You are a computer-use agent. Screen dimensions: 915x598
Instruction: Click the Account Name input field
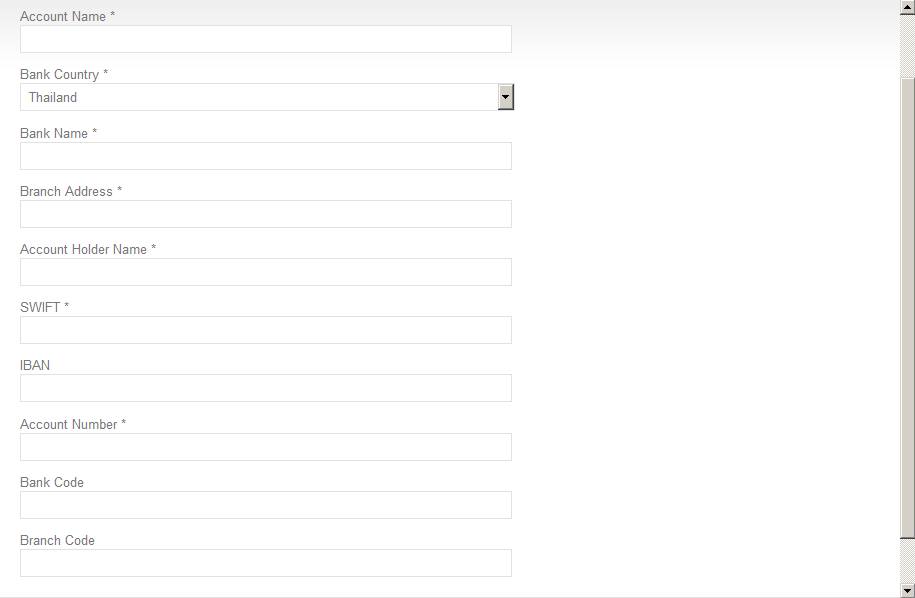point(265,39)
